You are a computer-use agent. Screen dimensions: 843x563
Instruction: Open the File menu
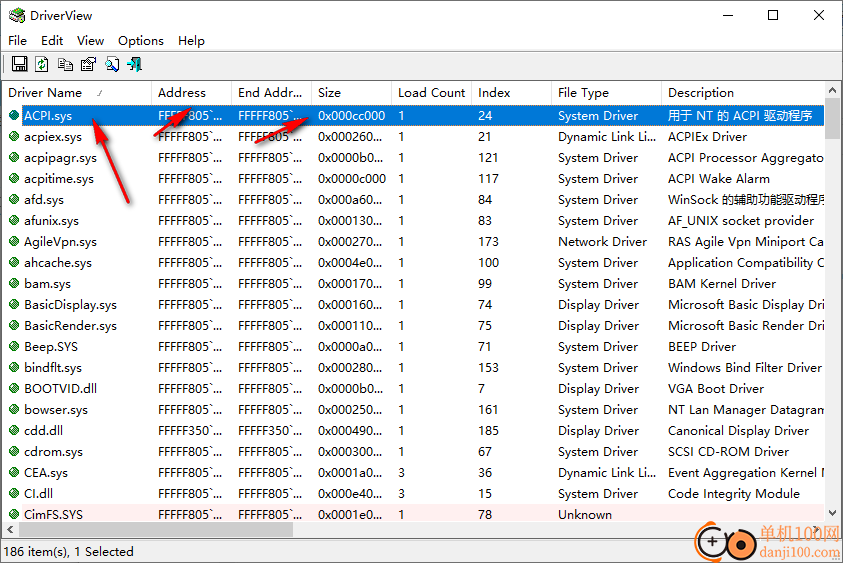coord(17,41)
